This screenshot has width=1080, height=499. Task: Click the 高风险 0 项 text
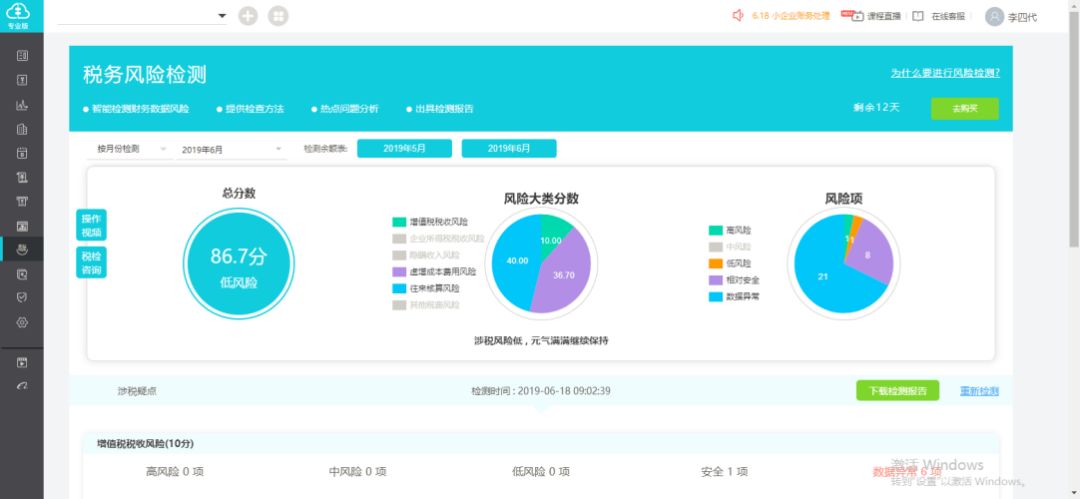[x=175, y=471]
